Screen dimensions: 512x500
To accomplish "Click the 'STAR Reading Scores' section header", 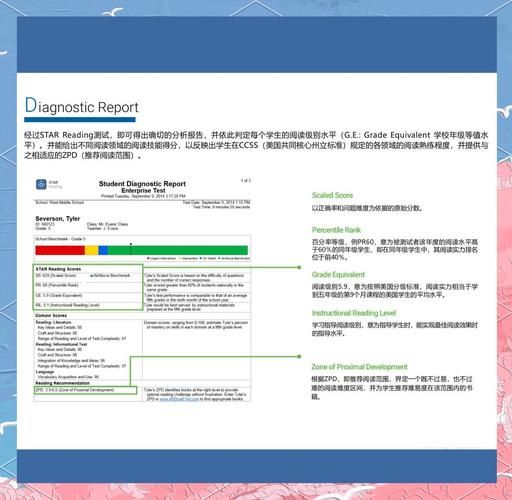I will (58, 269).
